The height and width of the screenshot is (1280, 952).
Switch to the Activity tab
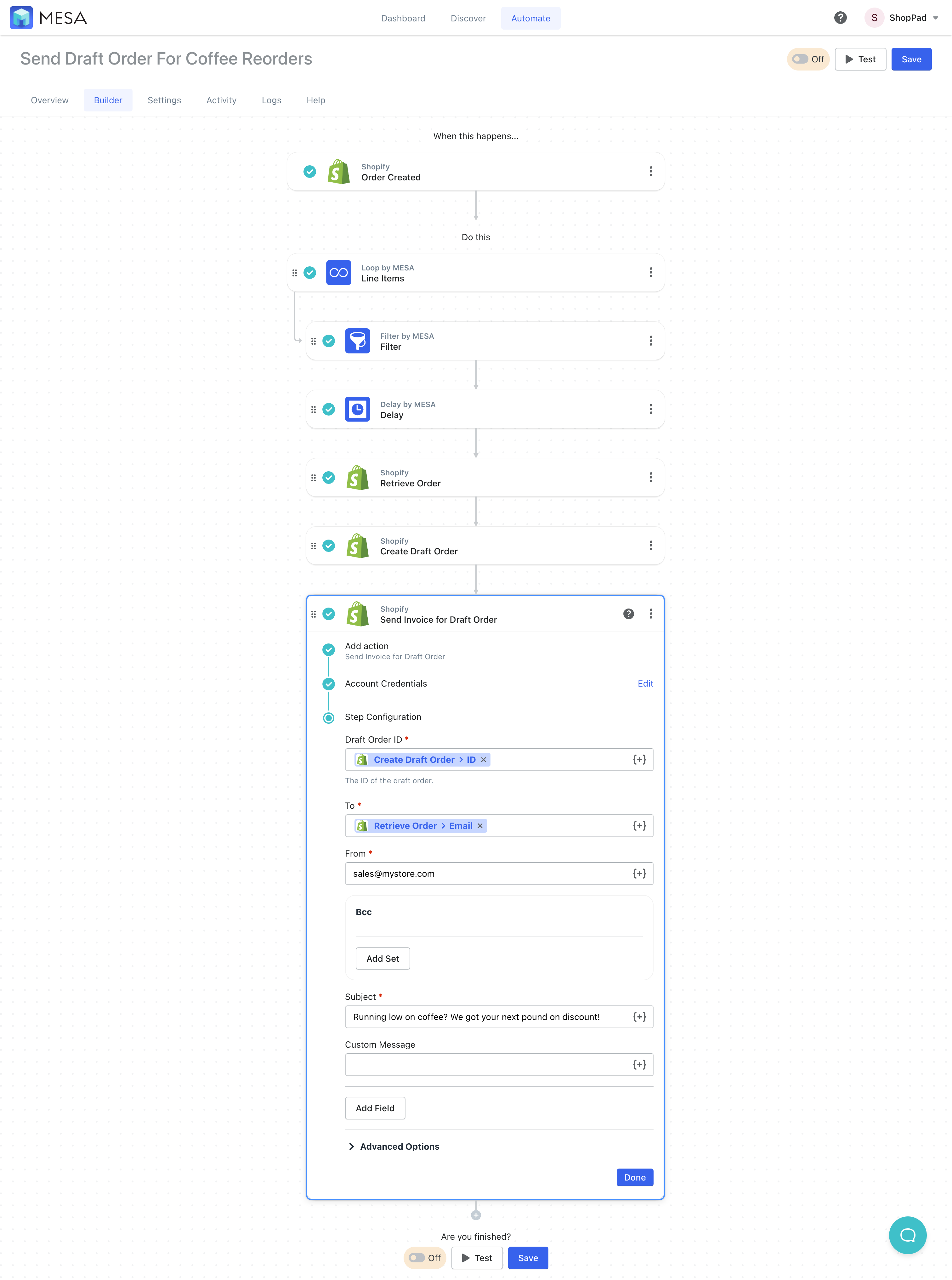pyautogui.click(x=221, y=100)
